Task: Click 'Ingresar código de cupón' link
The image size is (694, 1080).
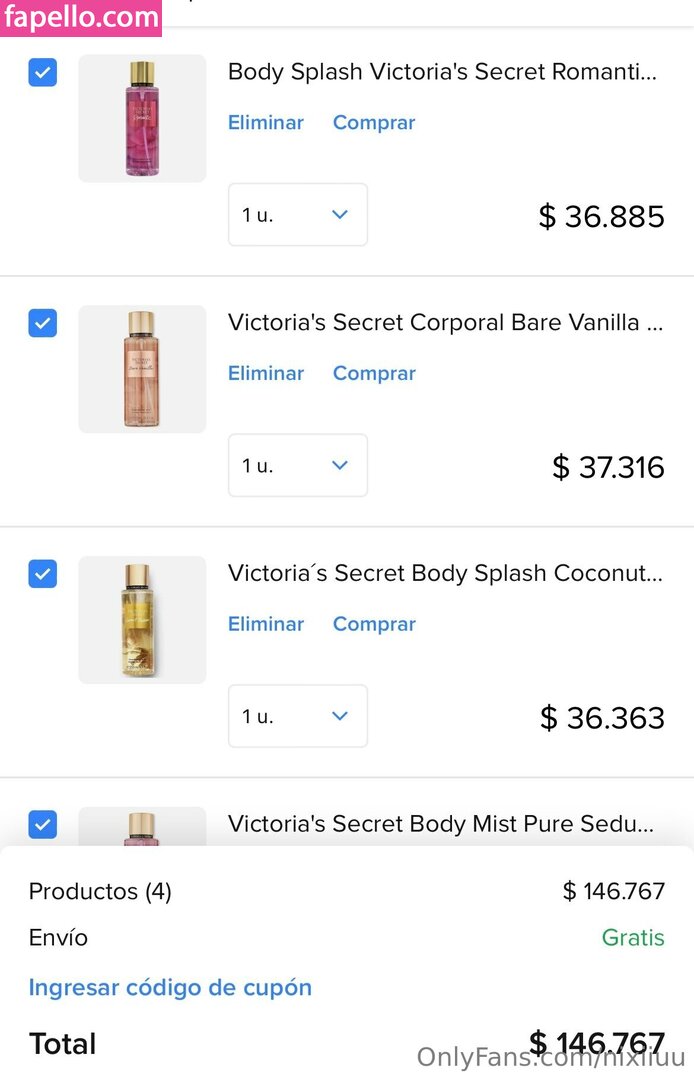Action: [x=170, y=988]
